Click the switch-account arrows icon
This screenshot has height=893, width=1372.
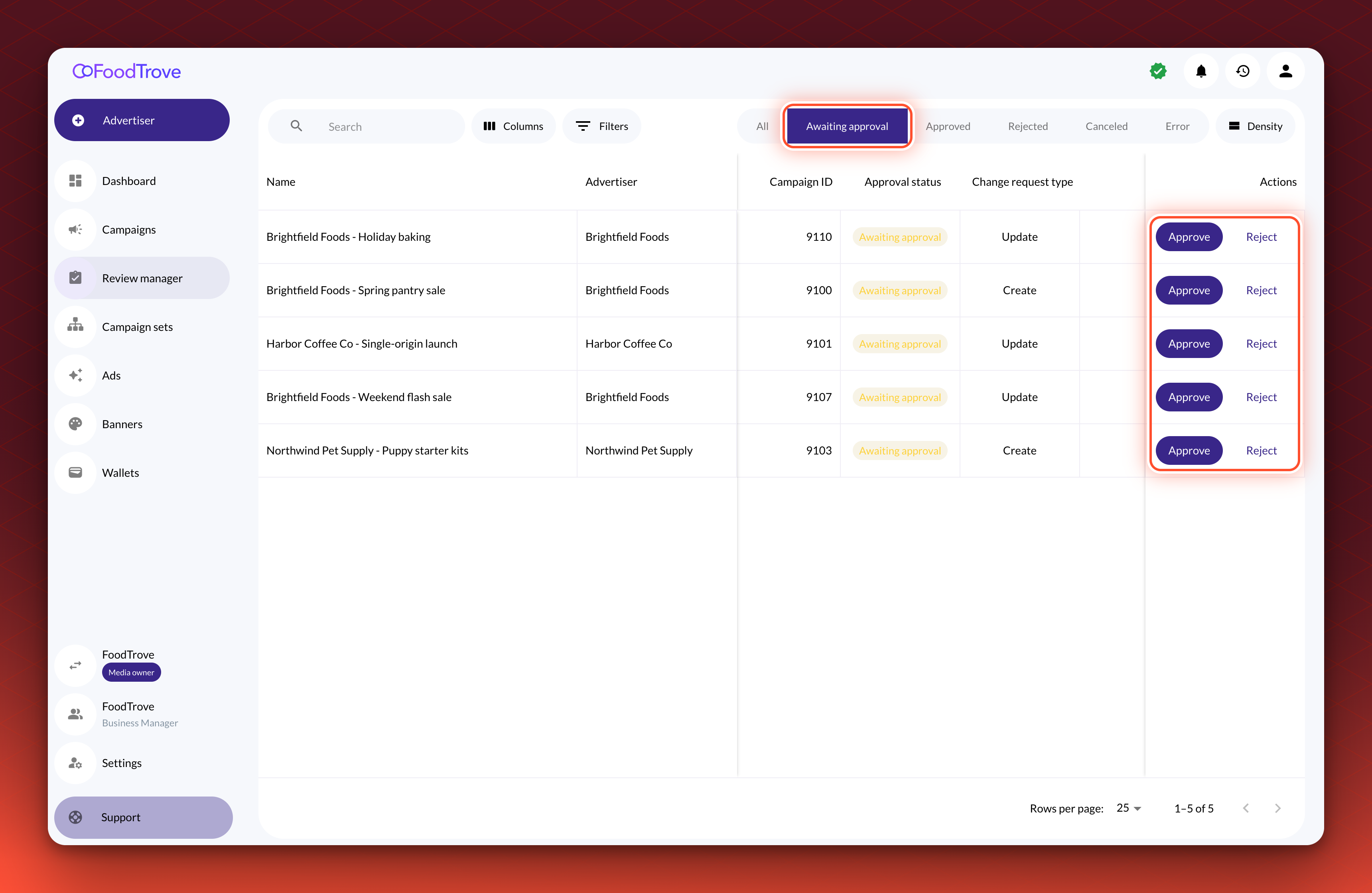pos(75,665)
